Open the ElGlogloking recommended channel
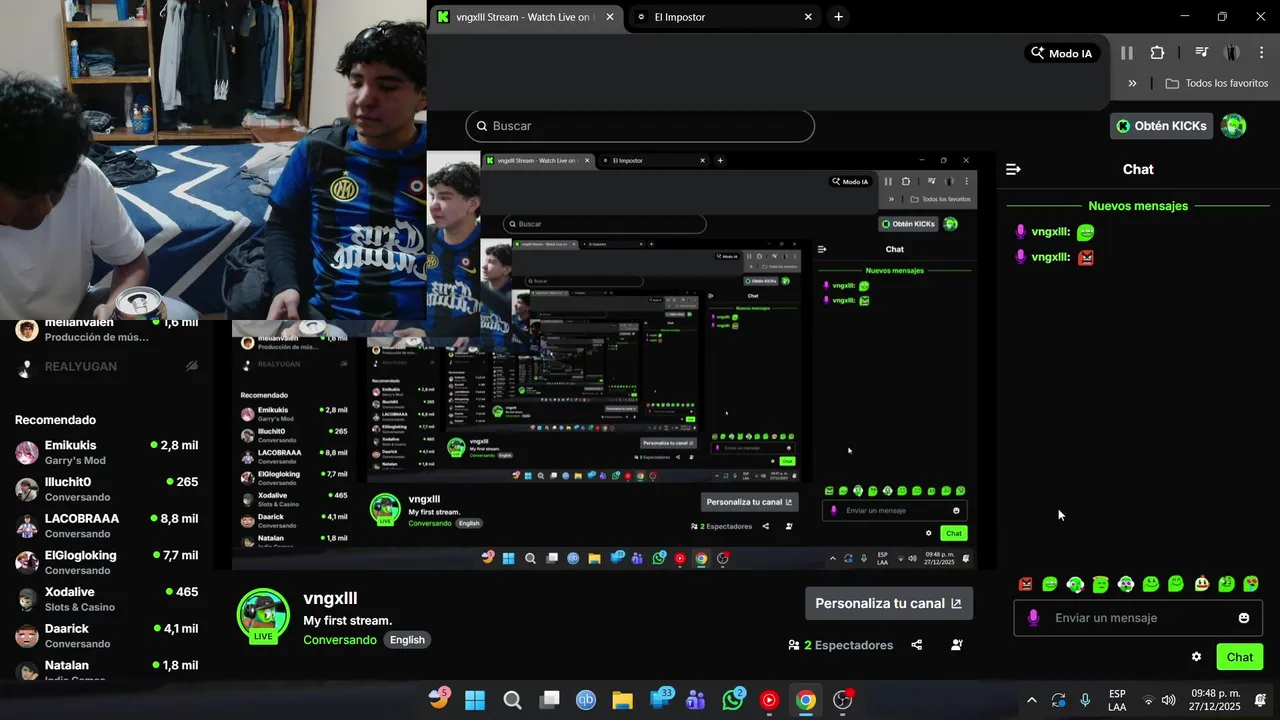This screenshot has height=720, width=1280. tap(107, 562)
